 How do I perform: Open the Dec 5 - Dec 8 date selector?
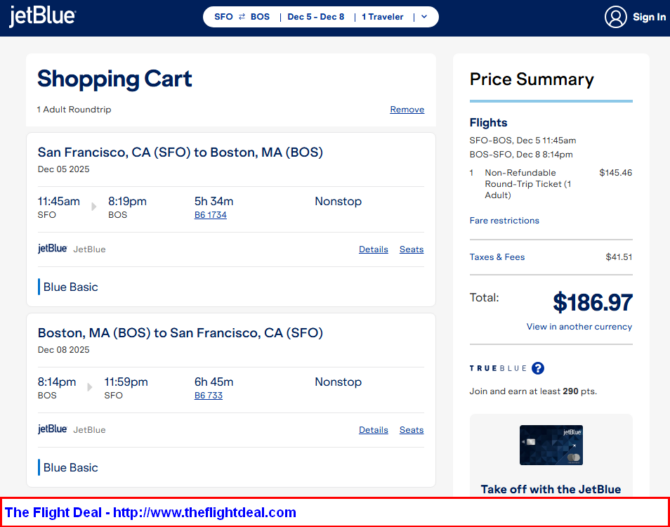pyautogui.click(x=315, y=17)
